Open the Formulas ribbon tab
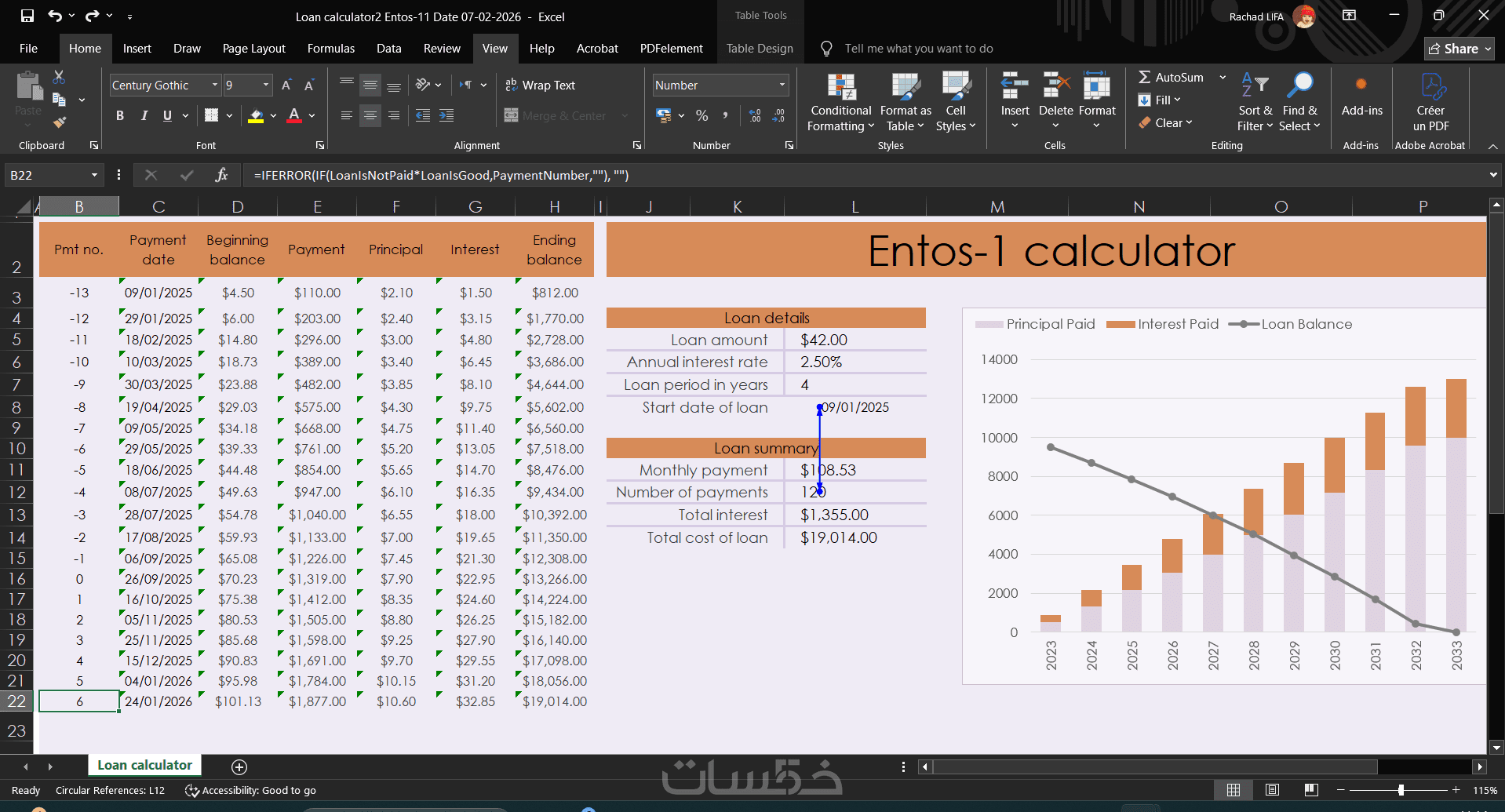 (330, 49)
